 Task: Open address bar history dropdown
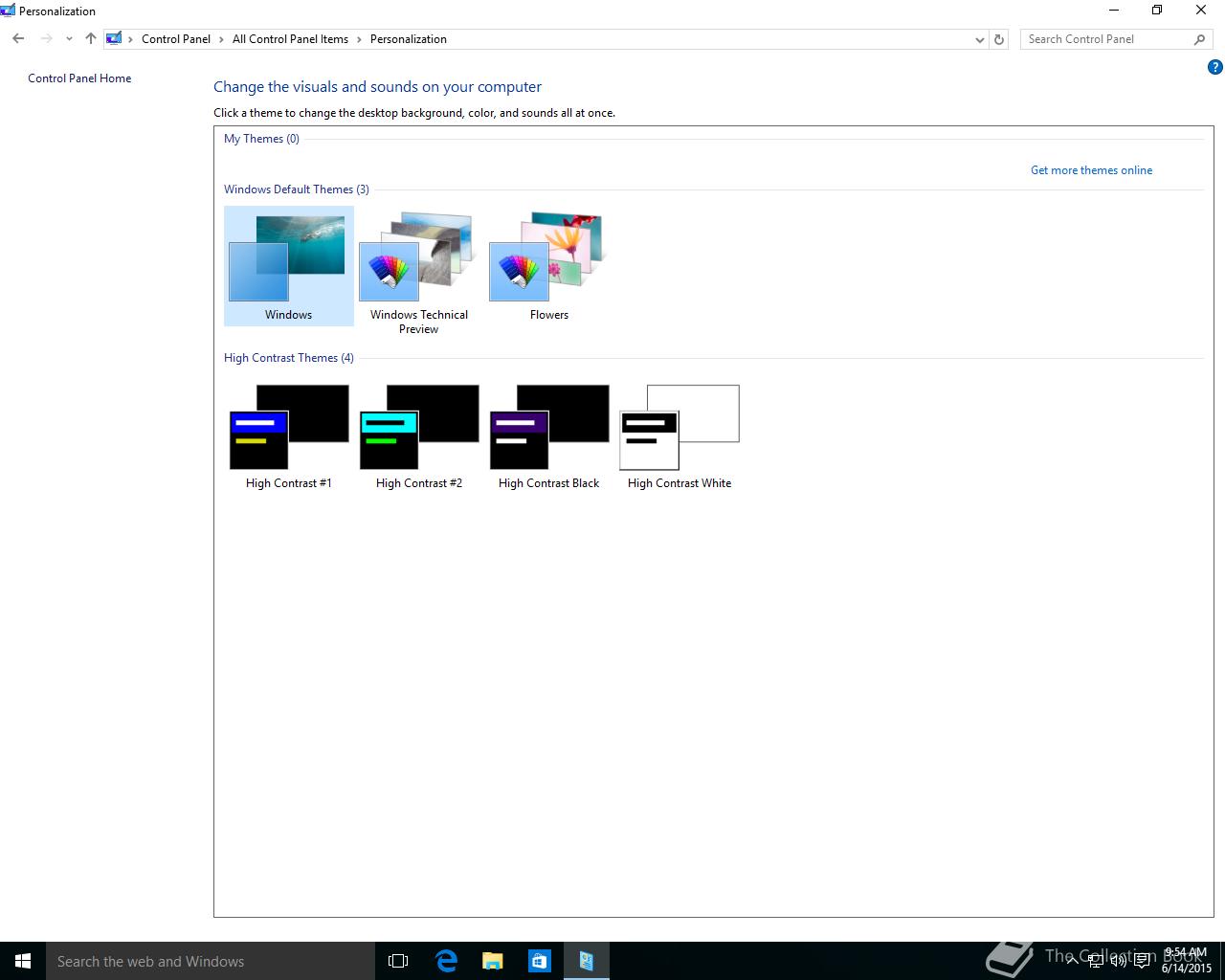coord(979,39)
